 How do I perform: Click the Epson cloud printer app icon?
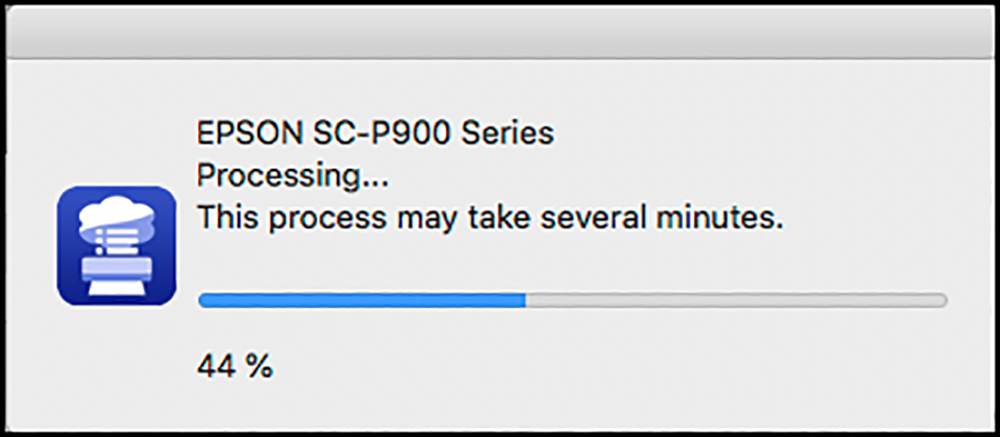point(117,246)
